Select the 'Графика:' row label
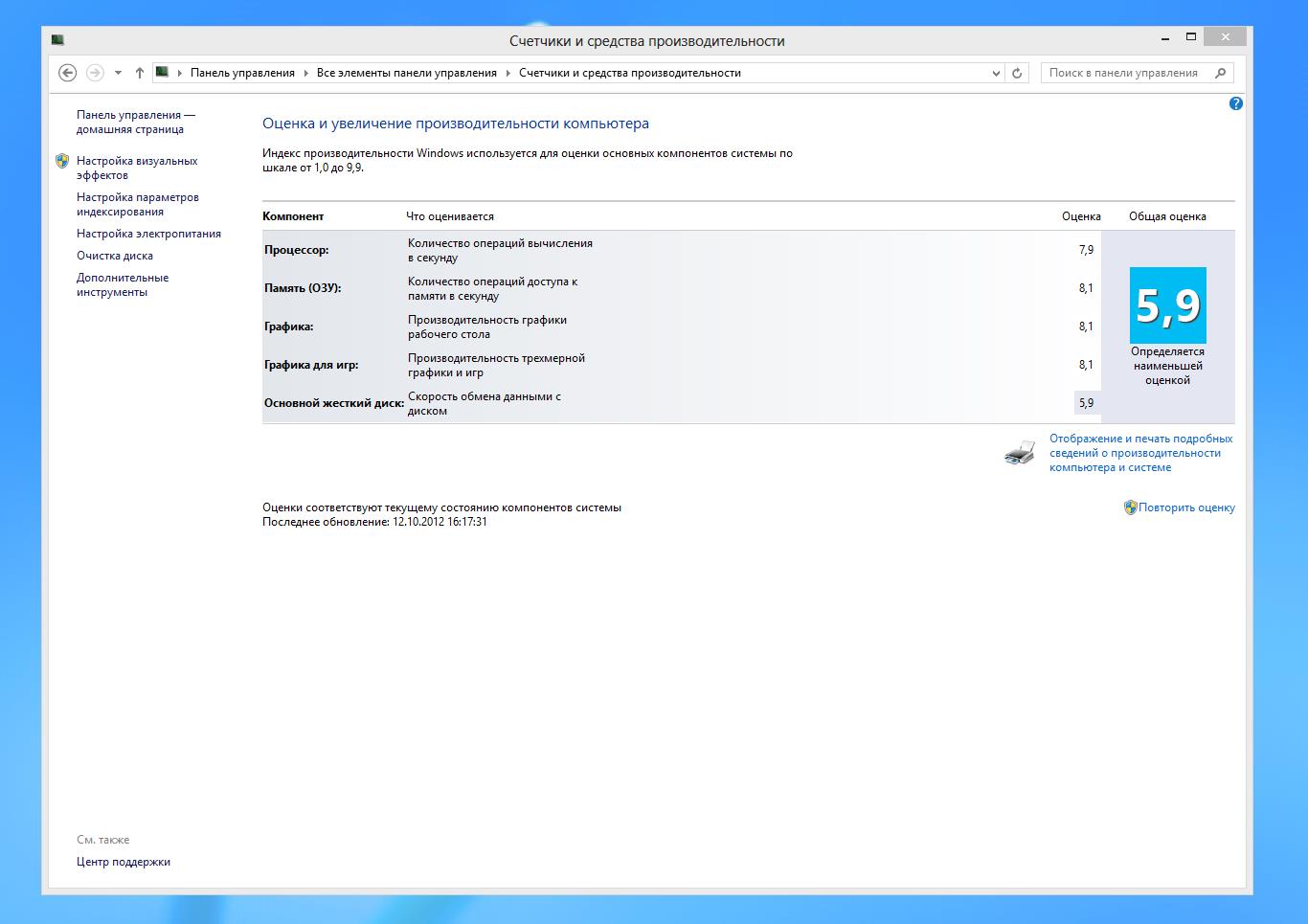This screenshot has height=924, width=1308. (288, 327)
